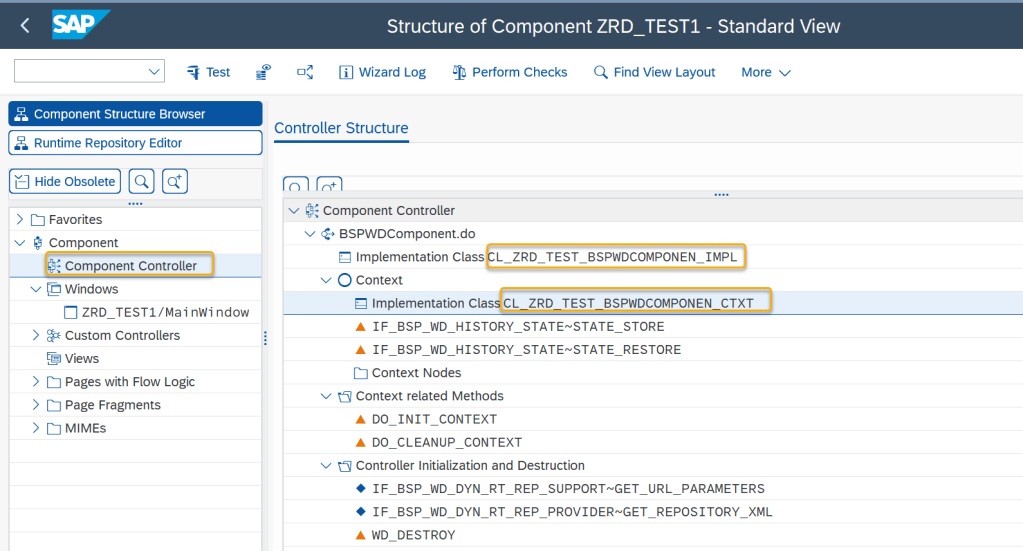The image size is (1023, 551).
Task: Click the Perform Checks button
Action: click(510, 72)
